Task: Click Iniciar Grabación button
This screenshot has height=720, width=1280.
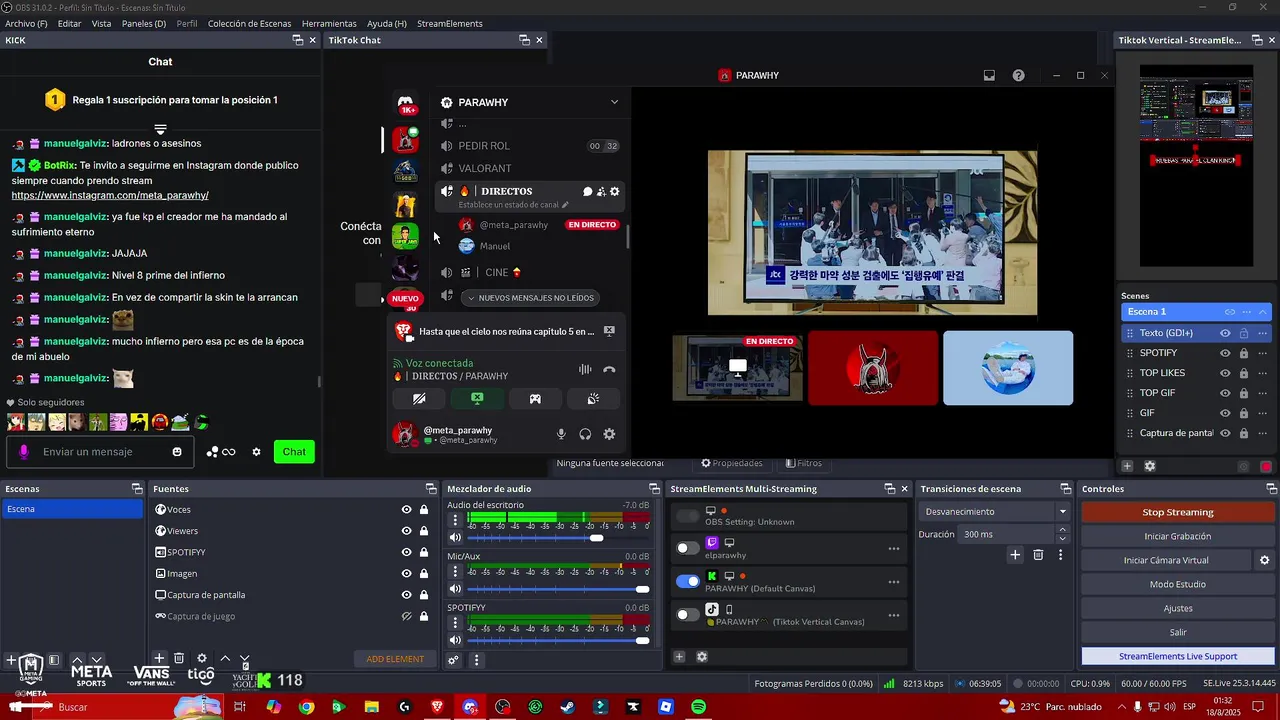Action: coord(1178,536)
